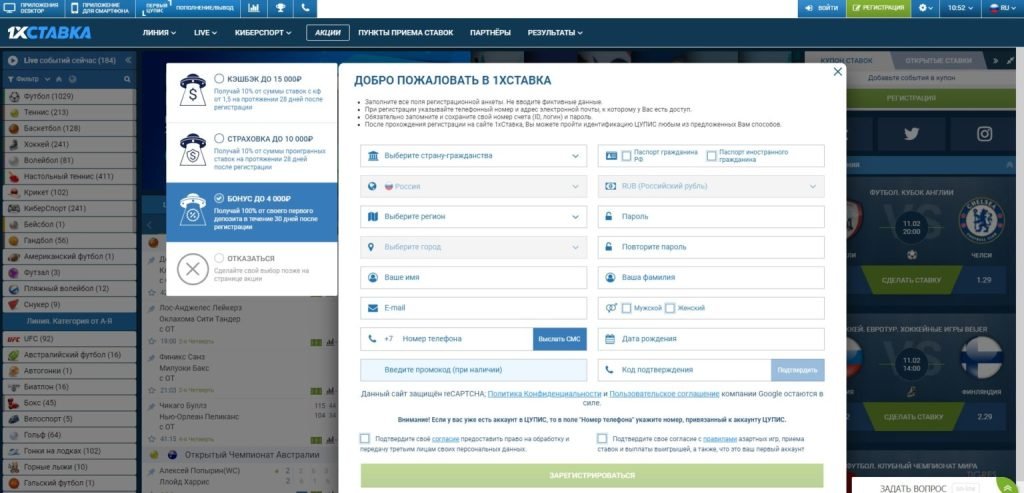Open the RUB currency dropdown
This screenshot has width=1024, height=493.
(x=711, y=186)
